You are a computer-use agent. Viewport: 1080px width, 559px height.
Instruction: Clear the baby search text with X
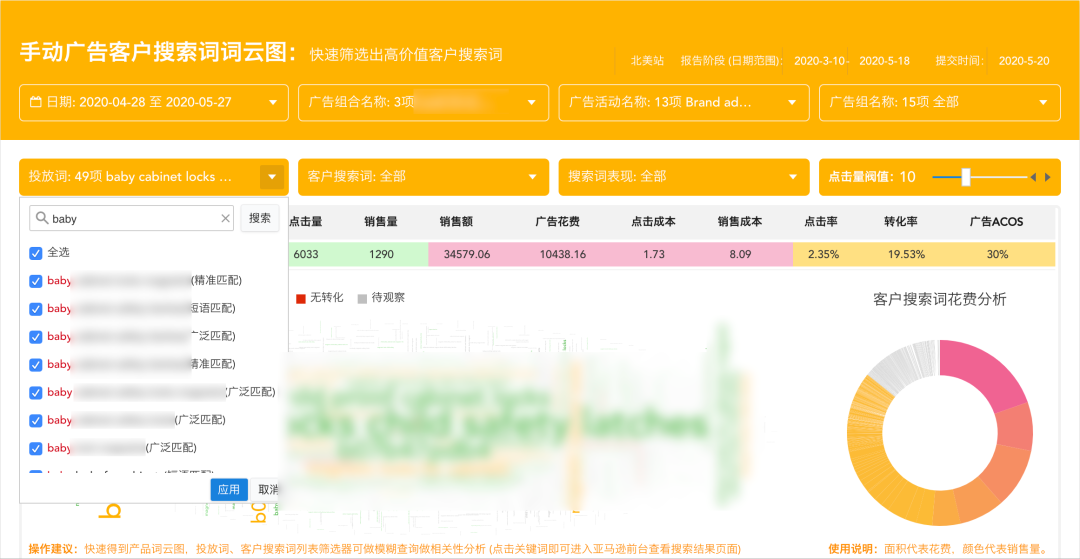tap(225, 218)
